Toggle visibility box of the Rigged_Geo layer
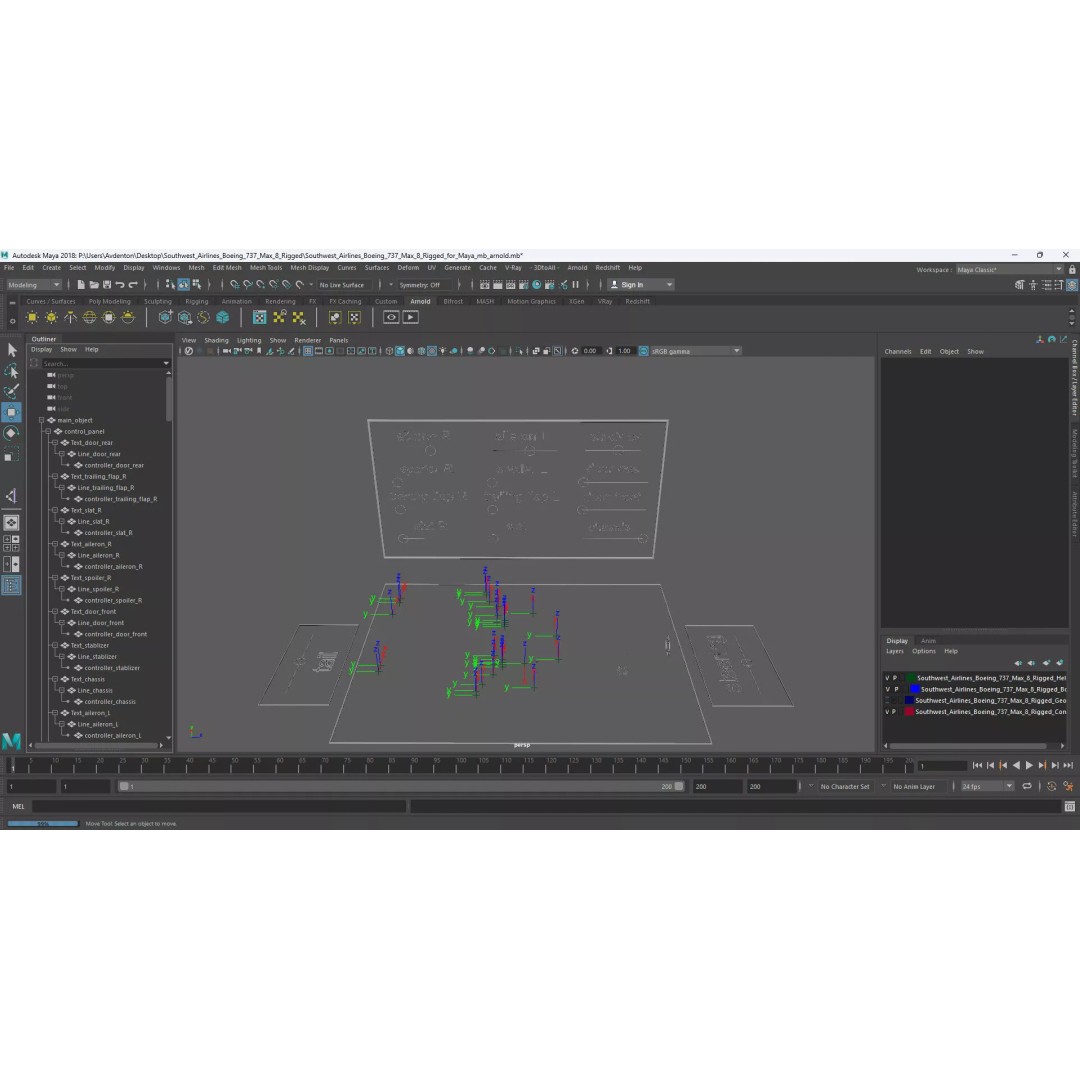Viewport: 1080px width, 1080px height. (x=887, y=700)
